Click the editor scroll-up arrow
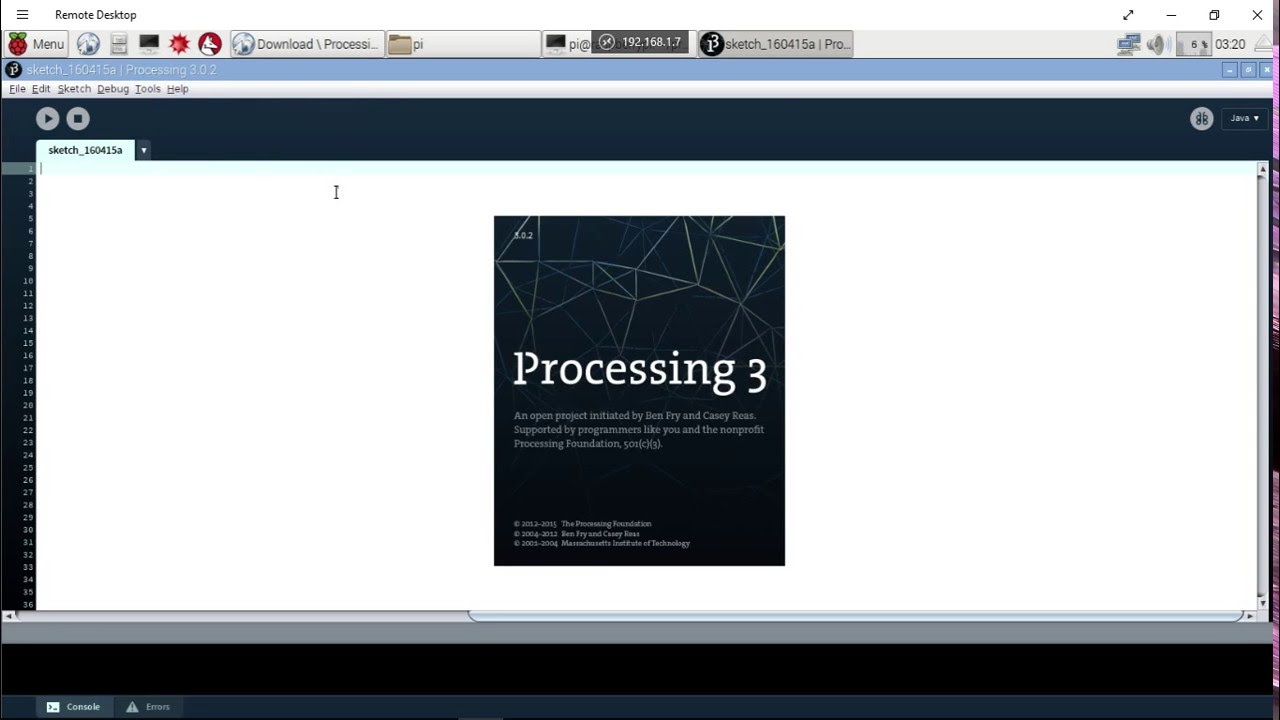 click(1262, 169)
